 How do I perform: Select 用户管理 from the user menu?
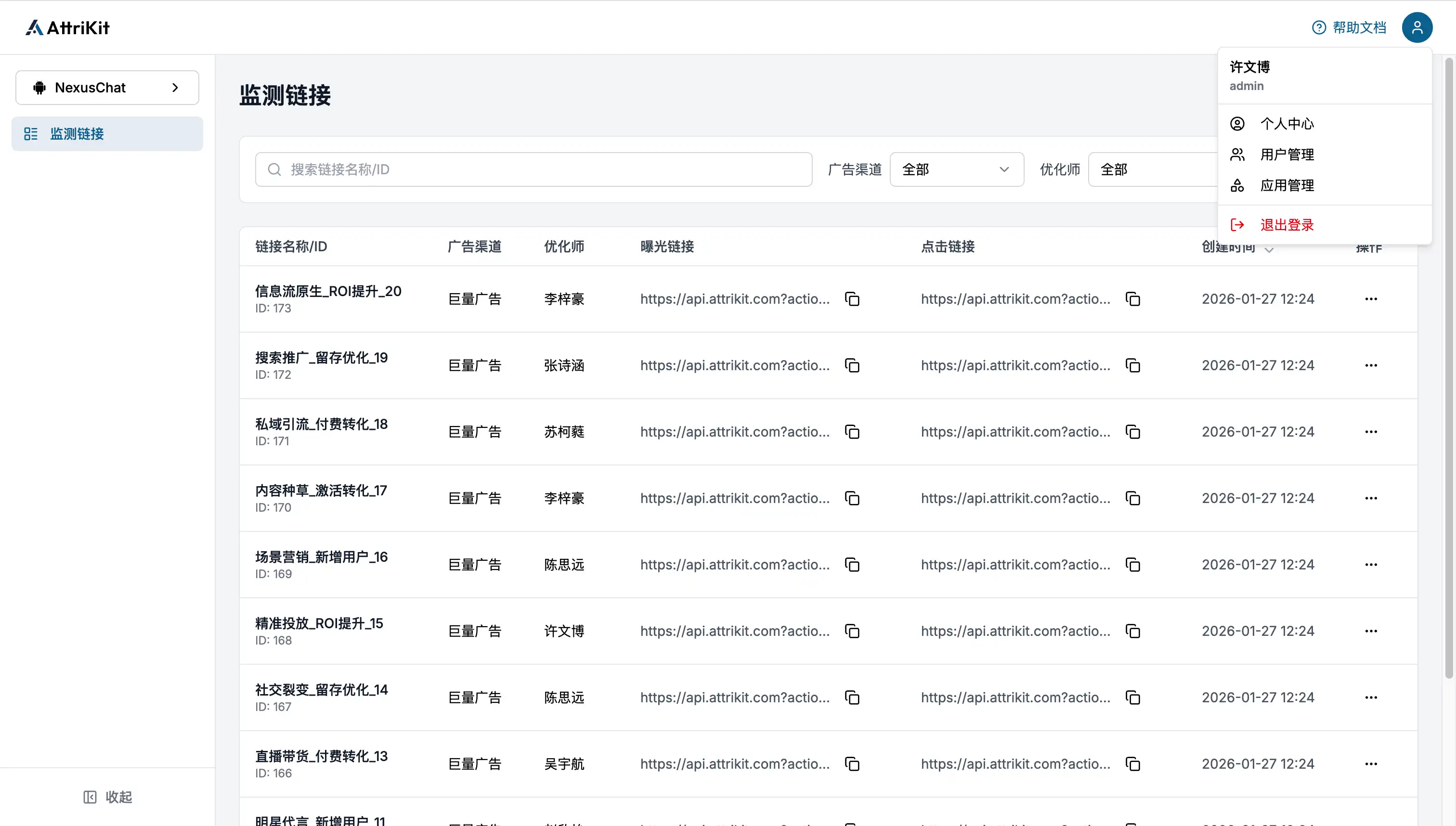click(1287, 154)
